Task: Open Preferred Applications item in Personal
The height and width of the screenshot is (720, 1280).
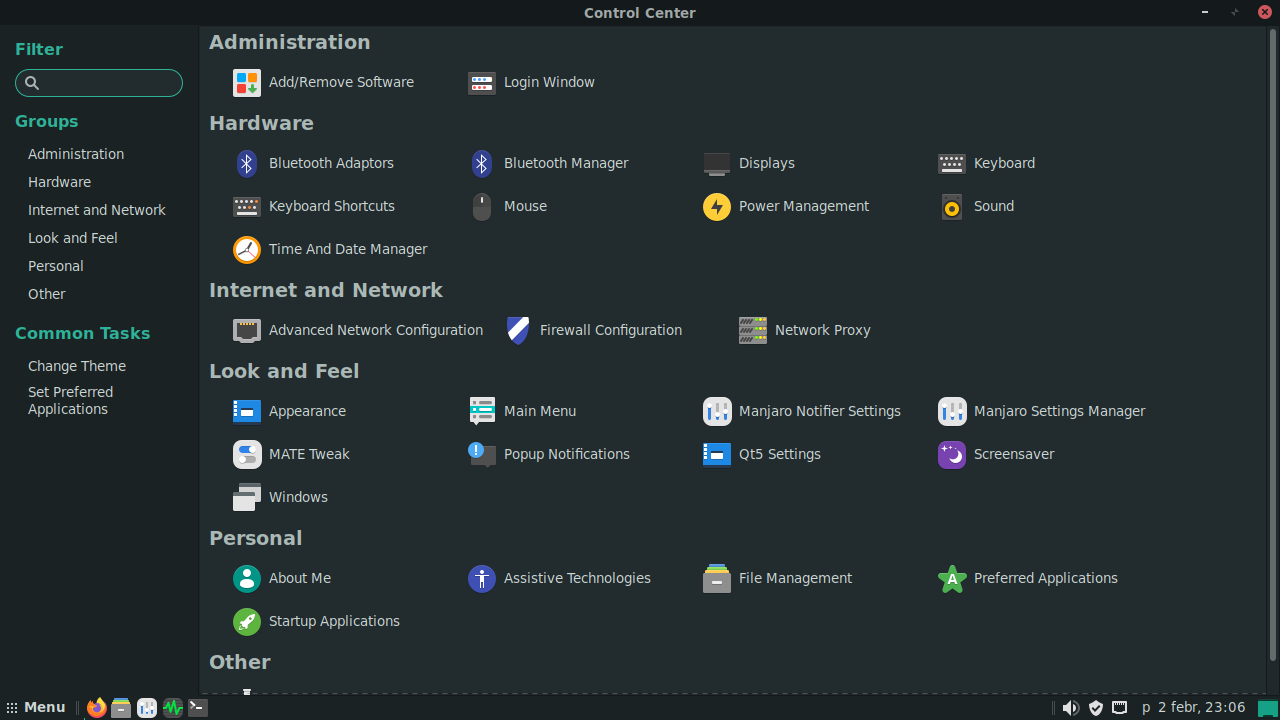Action: (x=1028, y=578)
